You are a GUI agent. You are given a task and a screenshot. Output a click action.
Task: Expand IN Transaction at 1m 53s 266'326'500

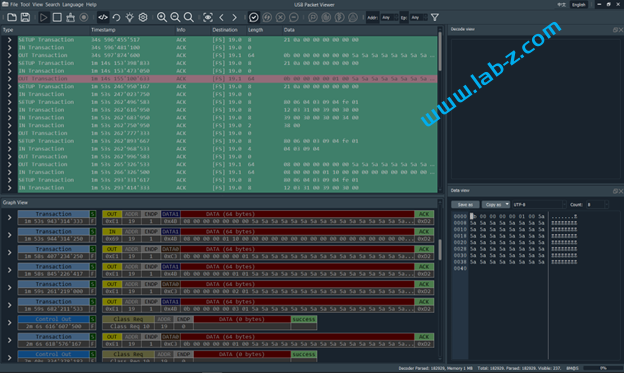[x=9, y=172]
